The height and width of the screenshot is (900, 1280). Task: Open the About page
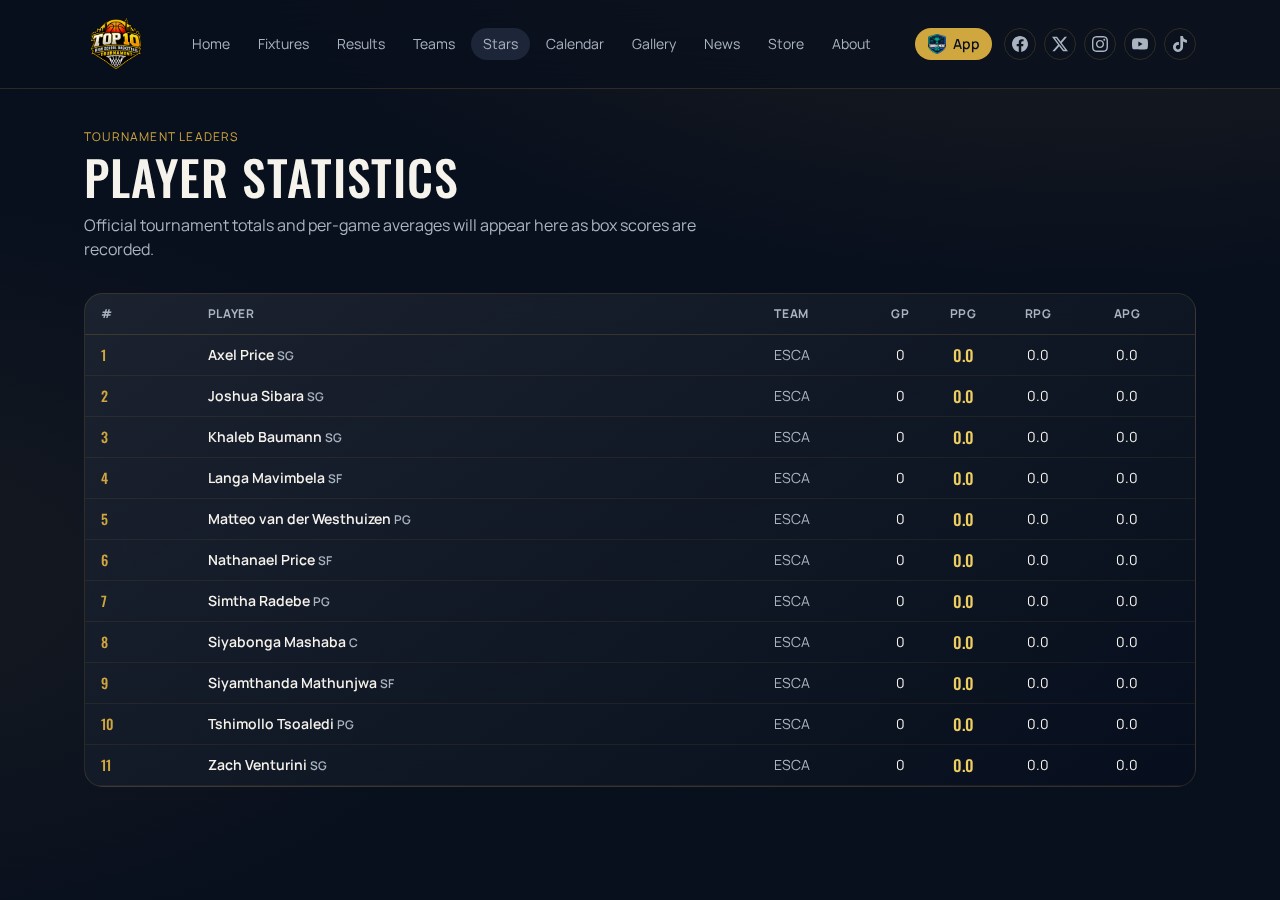851,44
